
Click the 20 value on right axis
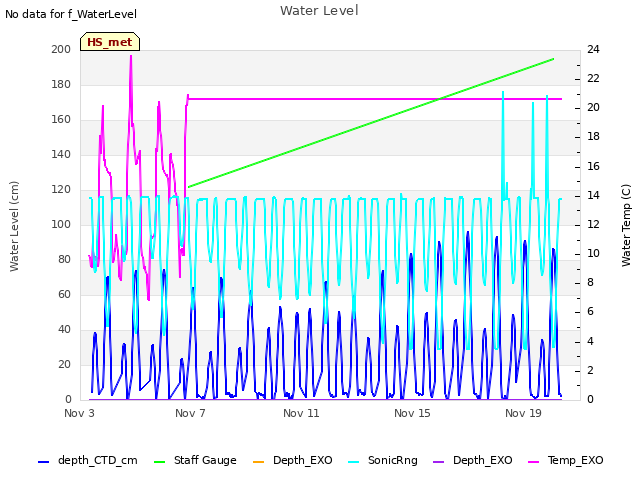pyautogui.click(x=593, y=108)
